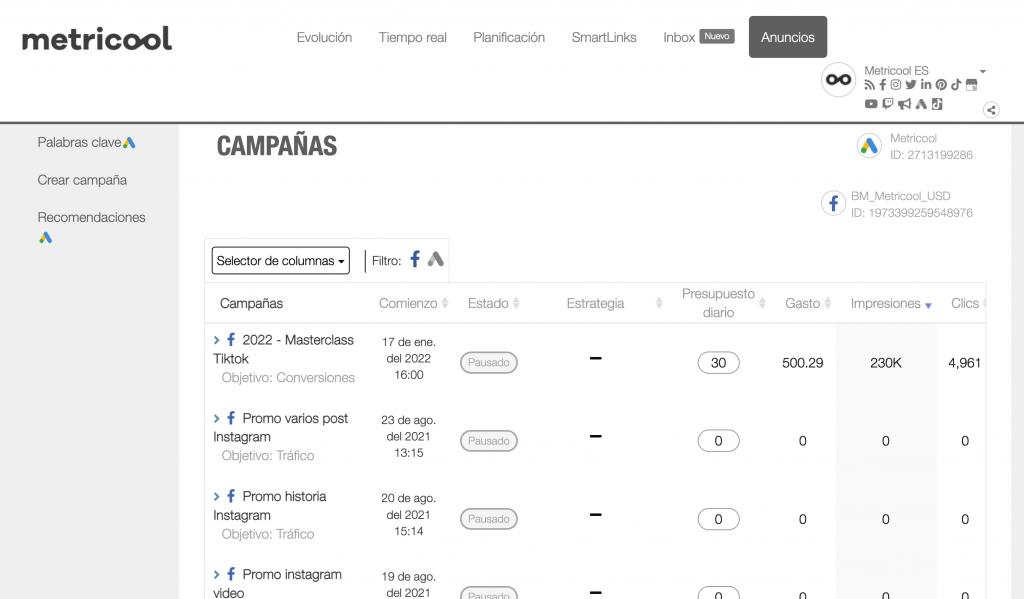Viewport: 1024px width, 599px height.
Task: Click the Facebook logo beside BM_Metricool_USD
Action: tap(833, 204)
